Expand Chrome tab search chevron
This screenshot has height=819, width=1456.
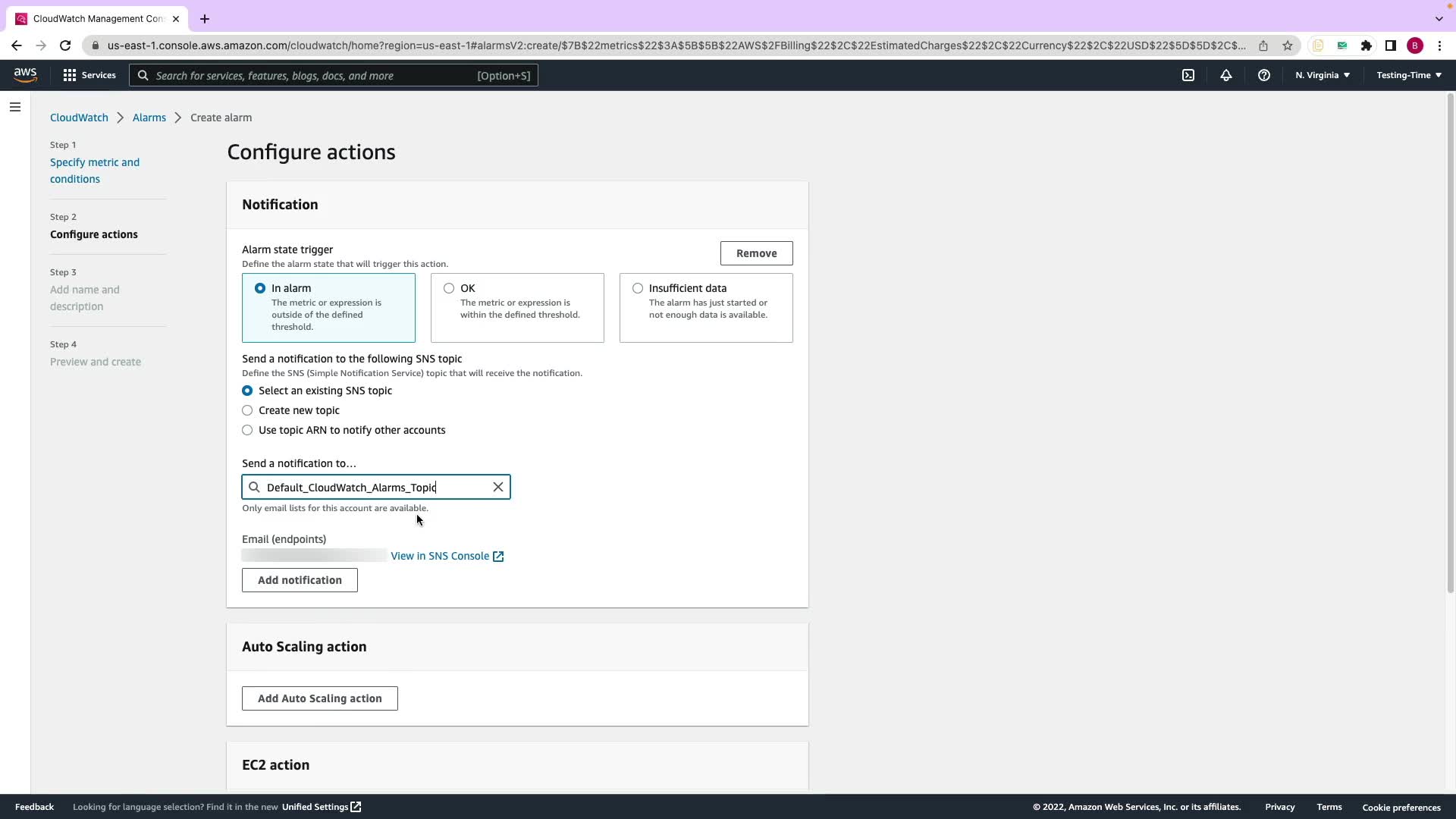point(1439,18)
